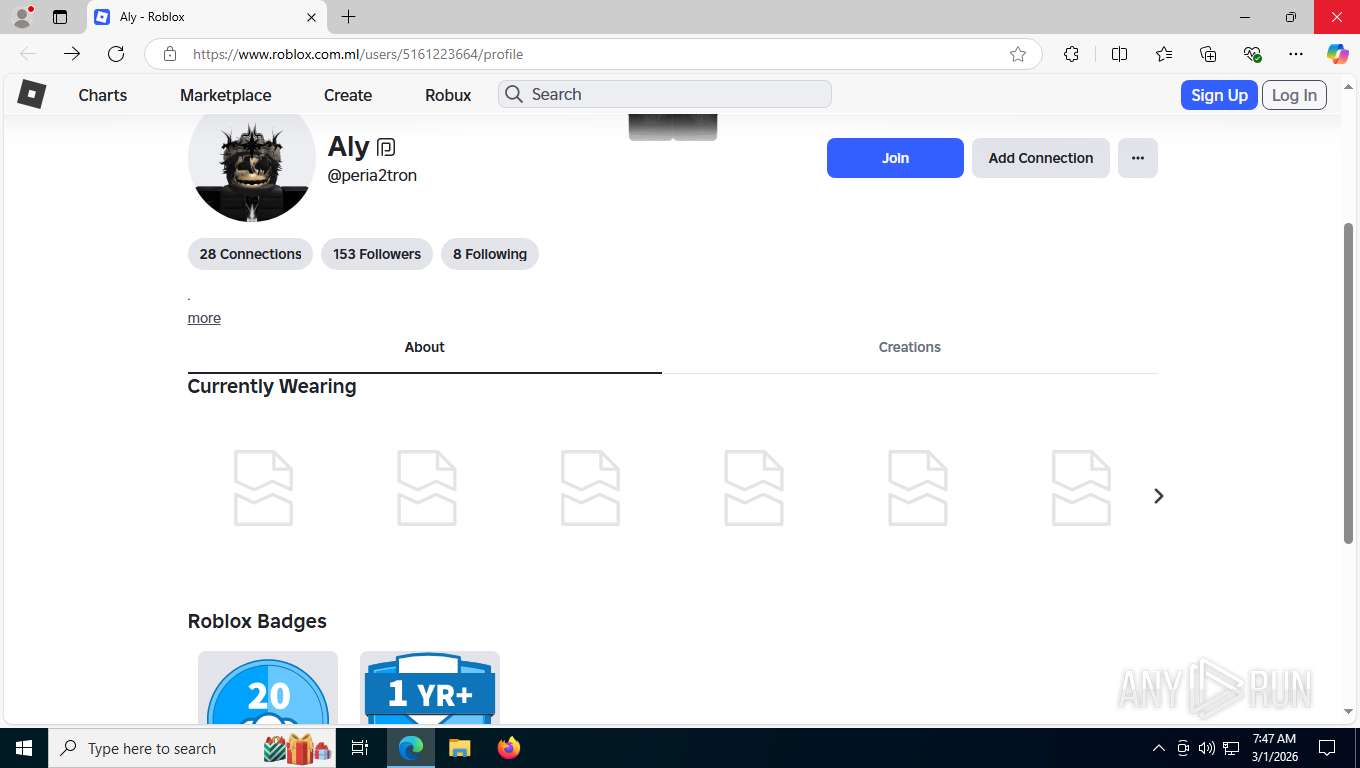Click first item placeholder in Currently Wearing
The image size is (1360, 768).
click(263, 488)
